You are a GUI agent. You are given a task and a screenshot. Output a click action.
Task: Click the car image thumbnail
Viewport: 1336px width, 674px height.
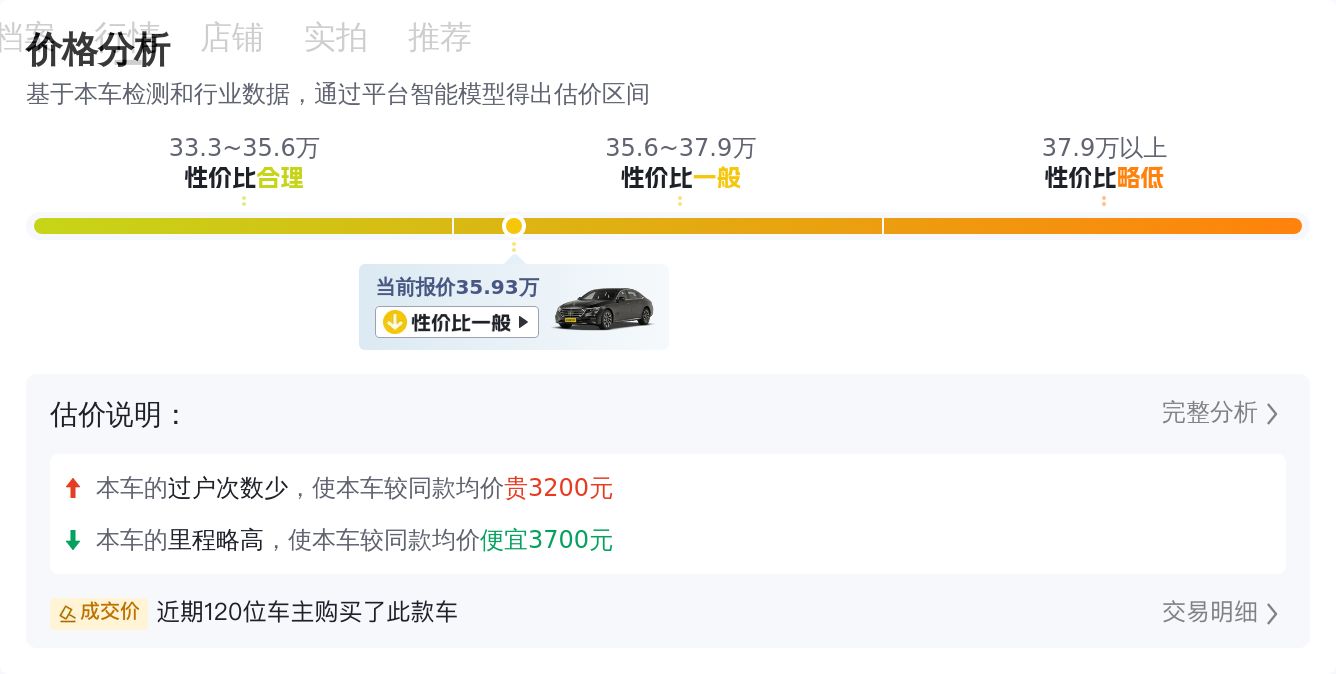coord(604,305)
